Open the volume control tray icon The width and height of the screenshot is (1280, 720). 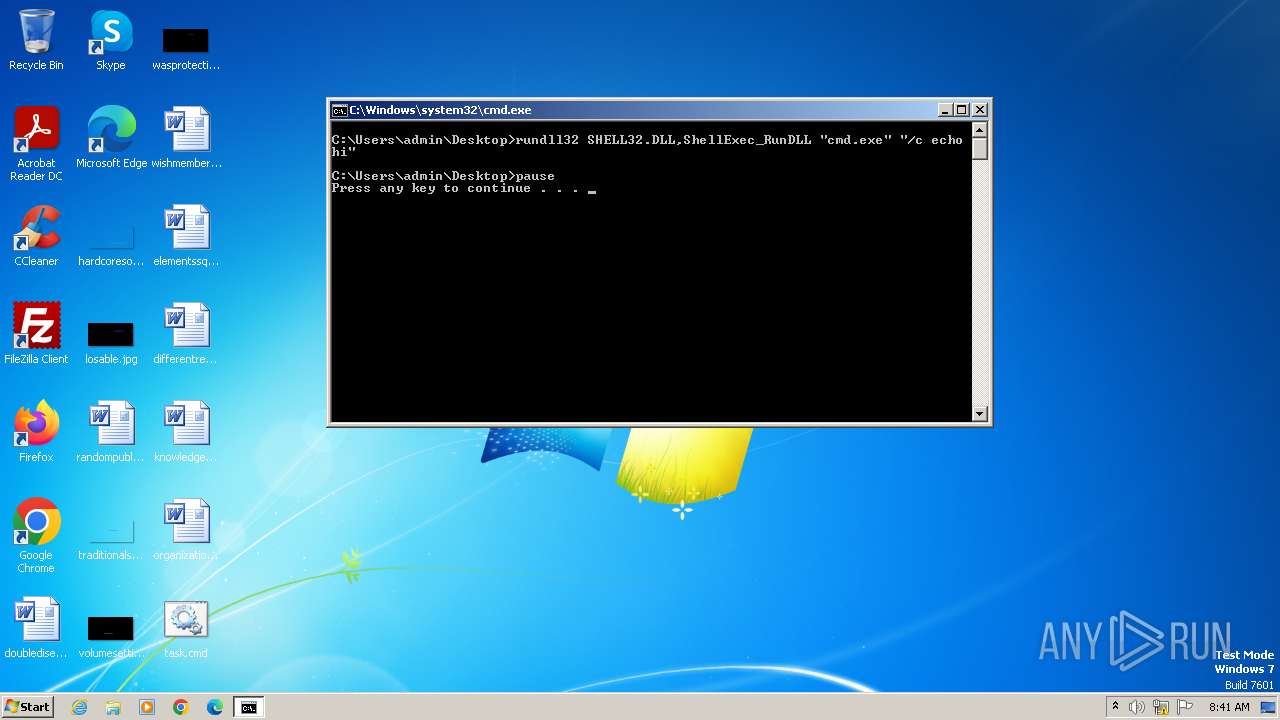[x=1137, y=707]
